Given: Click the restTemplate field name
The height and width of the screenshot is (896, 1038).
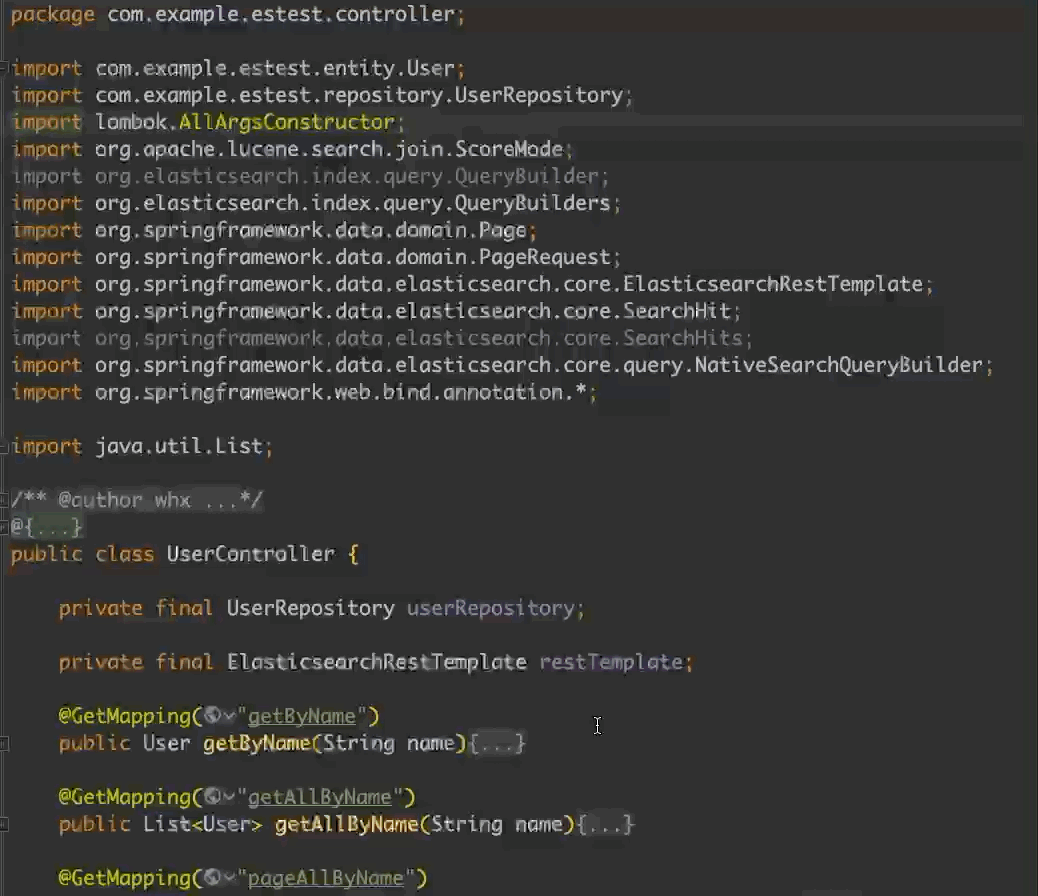Looking at the screenshot, I should [x=611, y=662].
